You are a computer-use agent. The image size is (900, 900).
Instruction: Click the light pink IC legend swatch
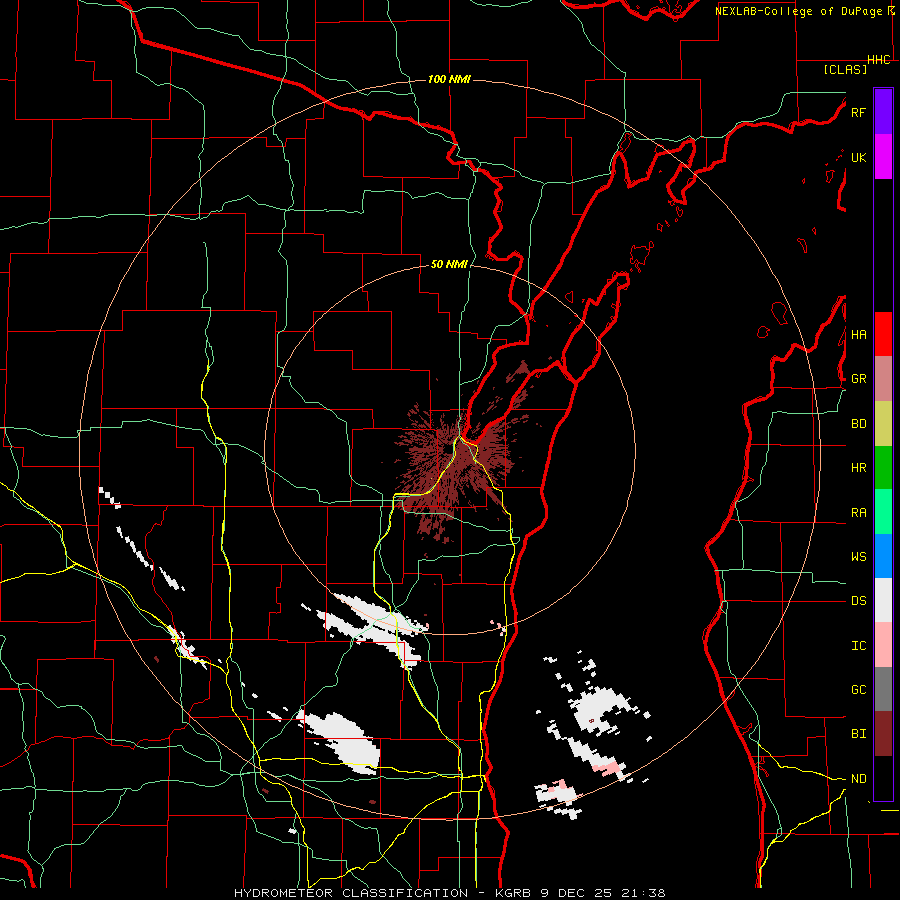[x=883, y=645]
